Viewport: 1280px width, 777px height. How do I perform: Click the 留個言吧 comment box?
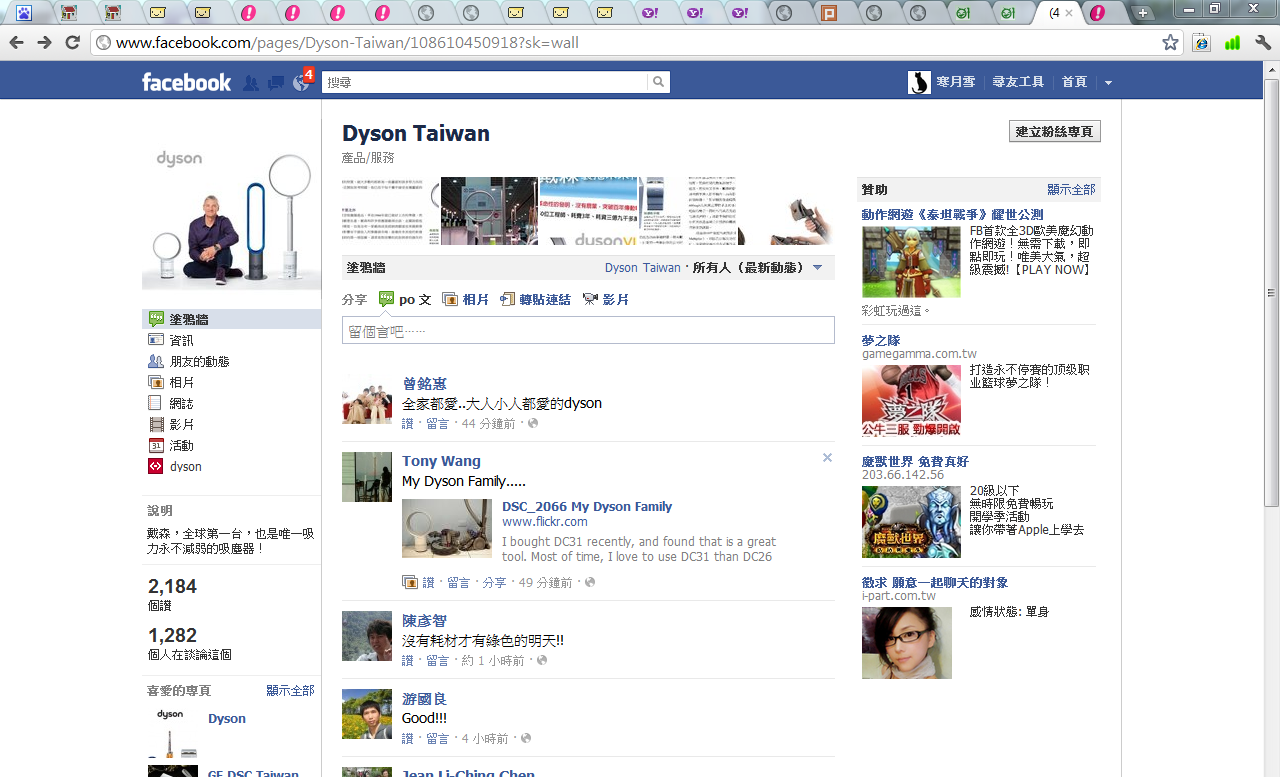click(588, 330)
